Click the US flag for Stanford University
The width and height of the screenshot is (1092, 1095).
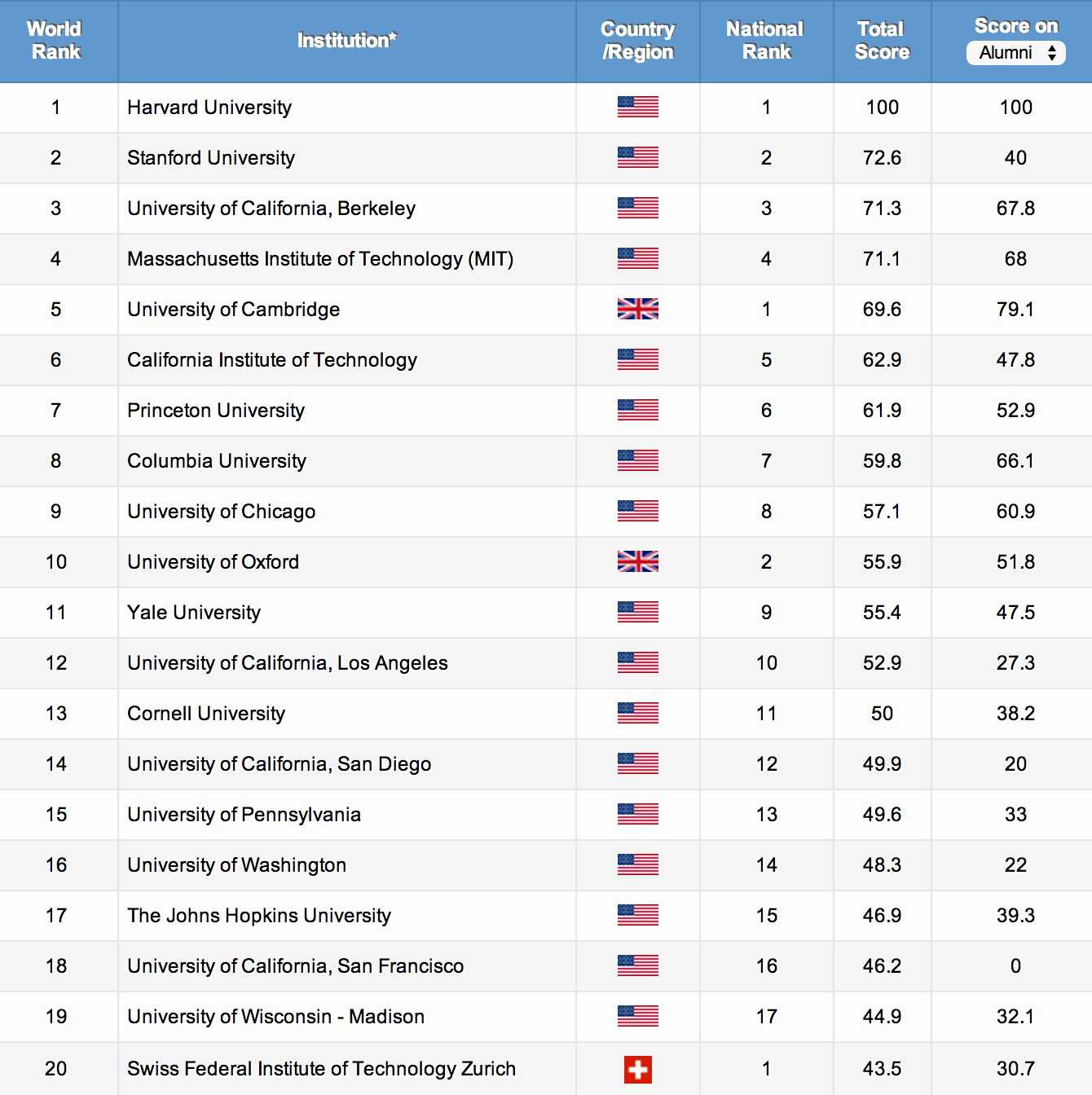coord(638,157)
